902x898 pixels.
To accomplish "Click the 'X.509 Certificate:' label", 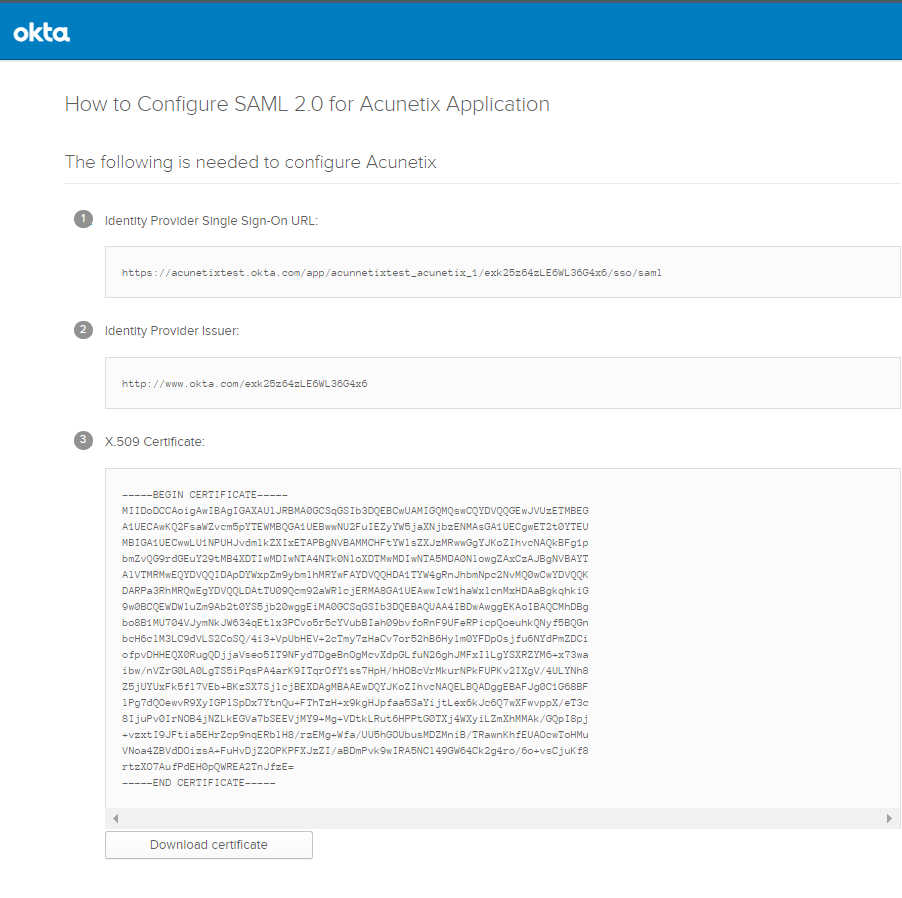I will click(154, 442).
